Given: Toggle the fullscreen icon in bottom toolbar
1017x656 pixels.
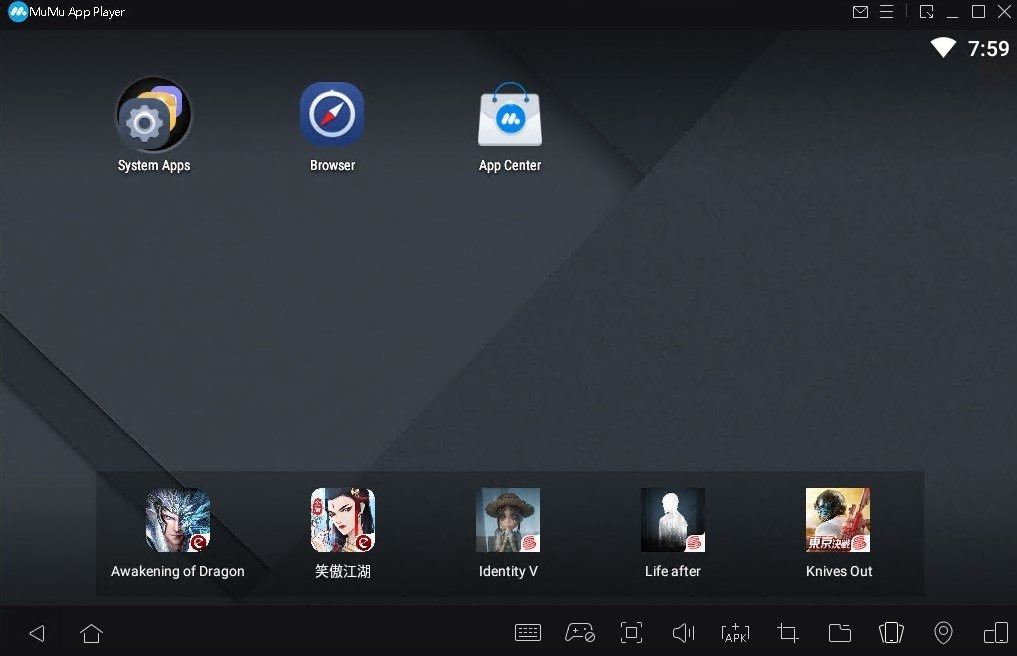Looking at the screenshot, I should pos(631,633).
